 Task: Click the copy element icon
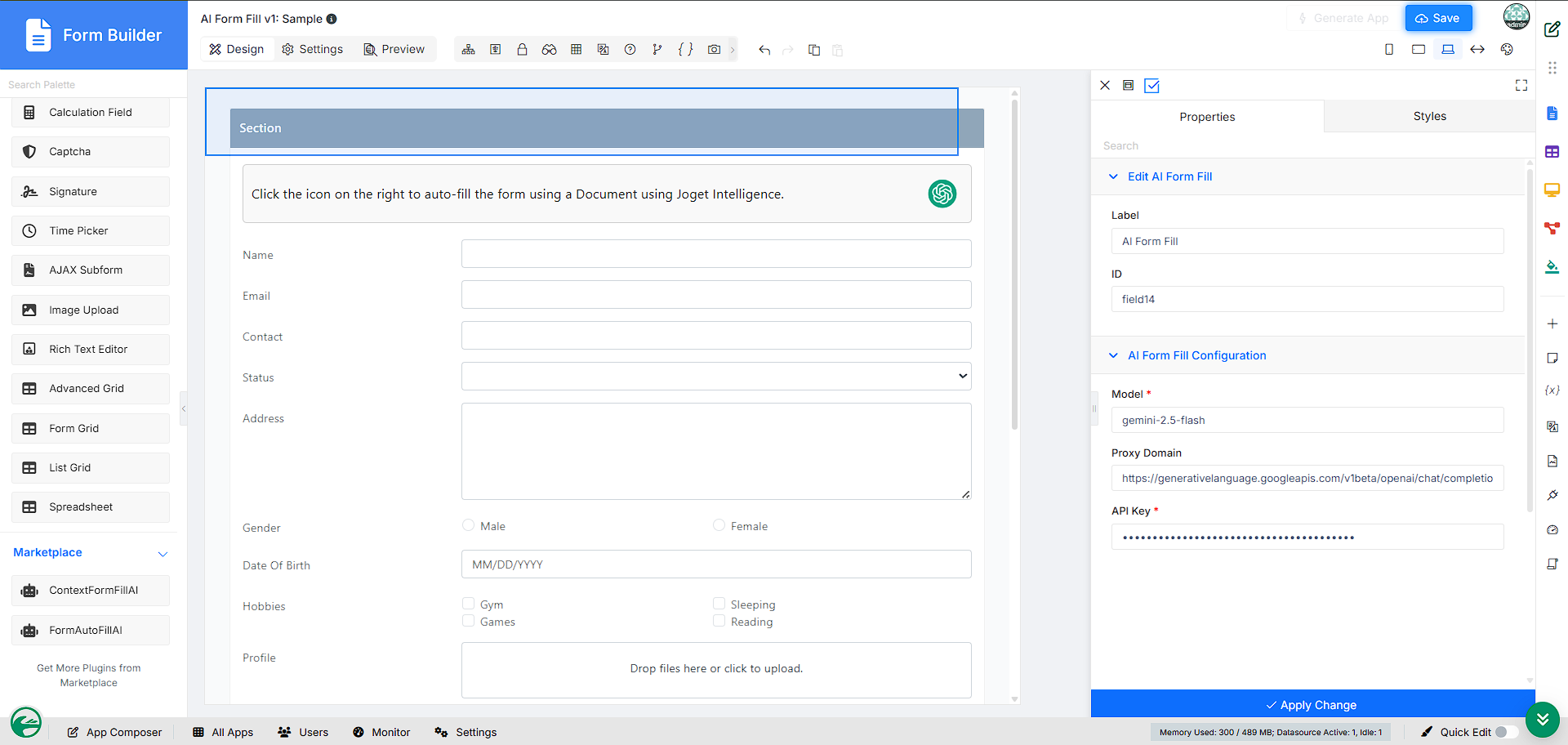[x=814, y=50]
